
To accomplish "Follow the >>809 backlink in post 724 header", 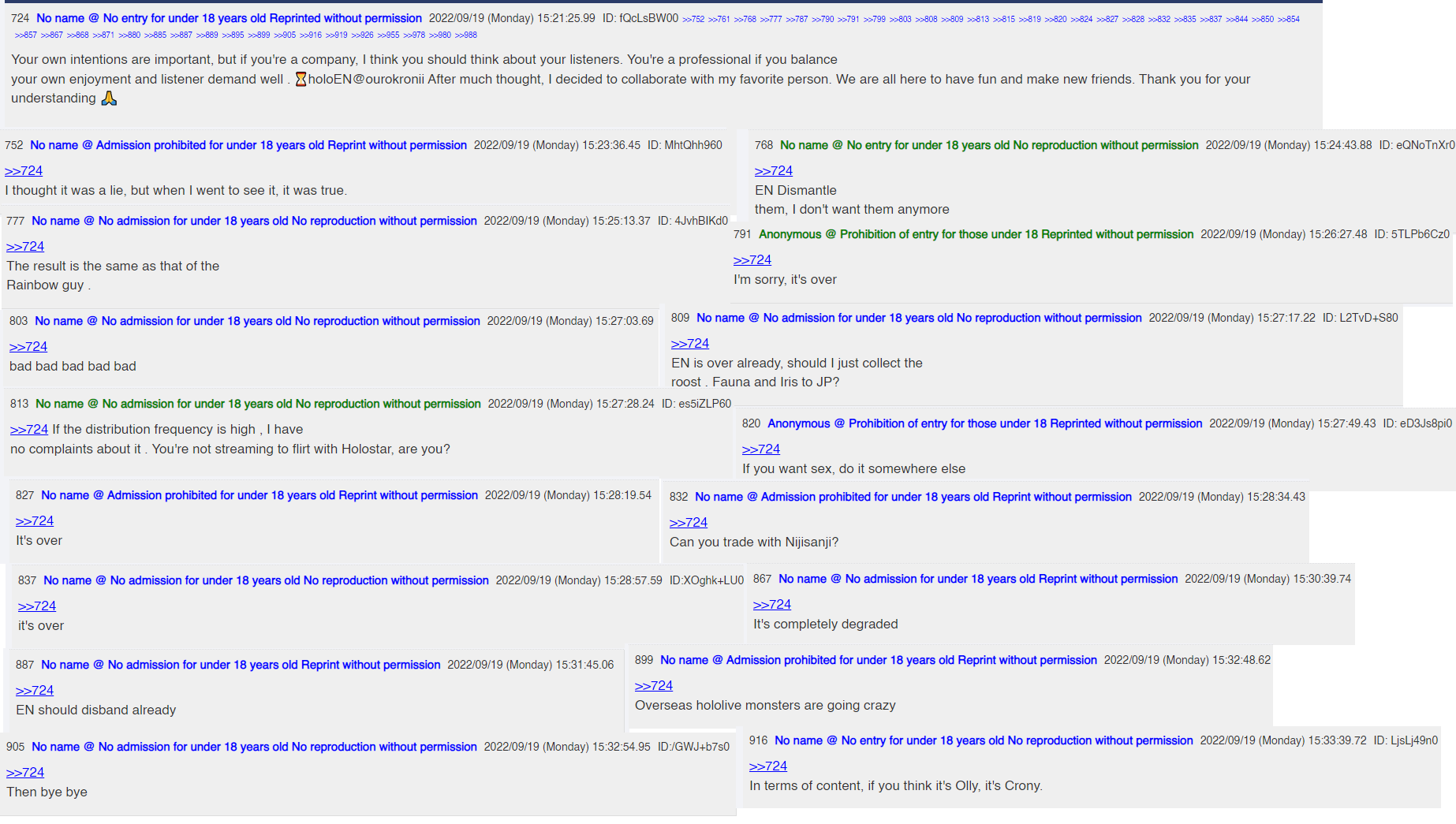I will 952,19.
